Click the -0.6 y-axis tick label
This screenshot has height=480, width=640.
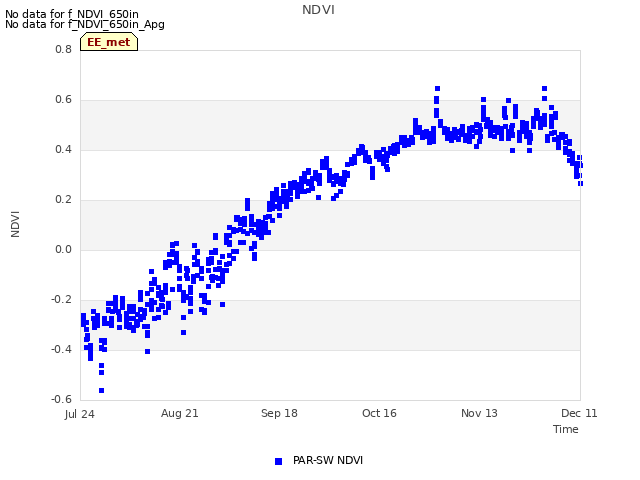pos(61,399)
